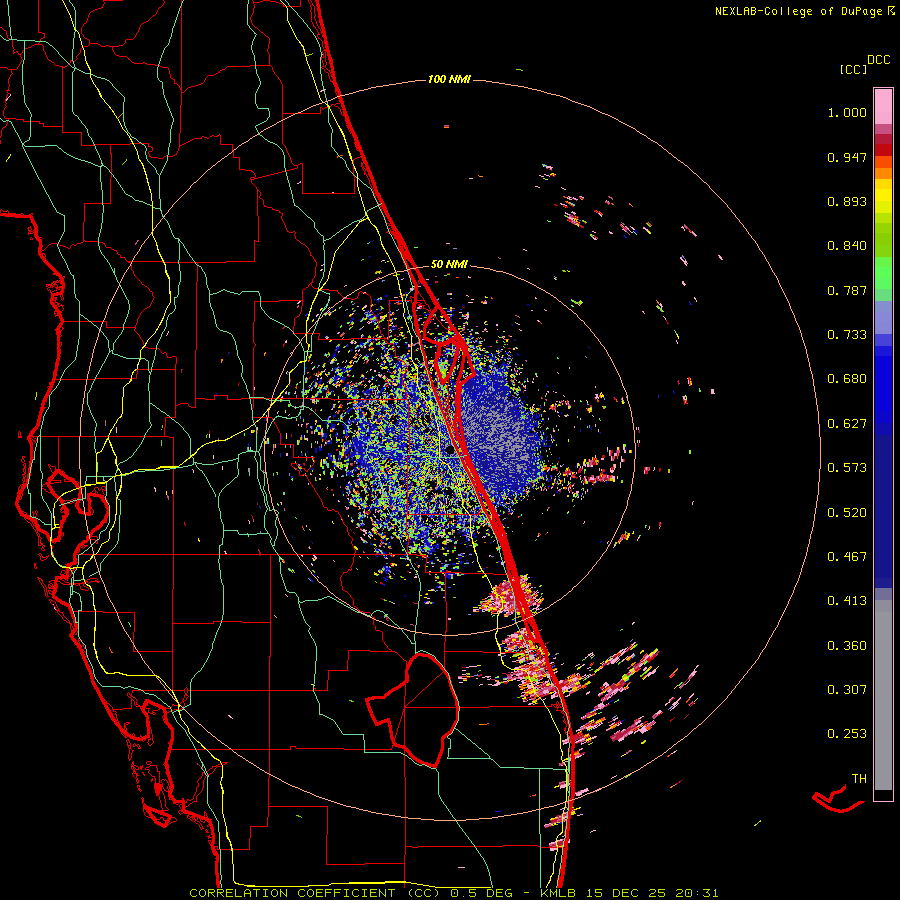Image resolution: width=900 pixels, height=900 pixels.
Task: Click the 20:31 timestamp in the caption
Action: [697, 893]
